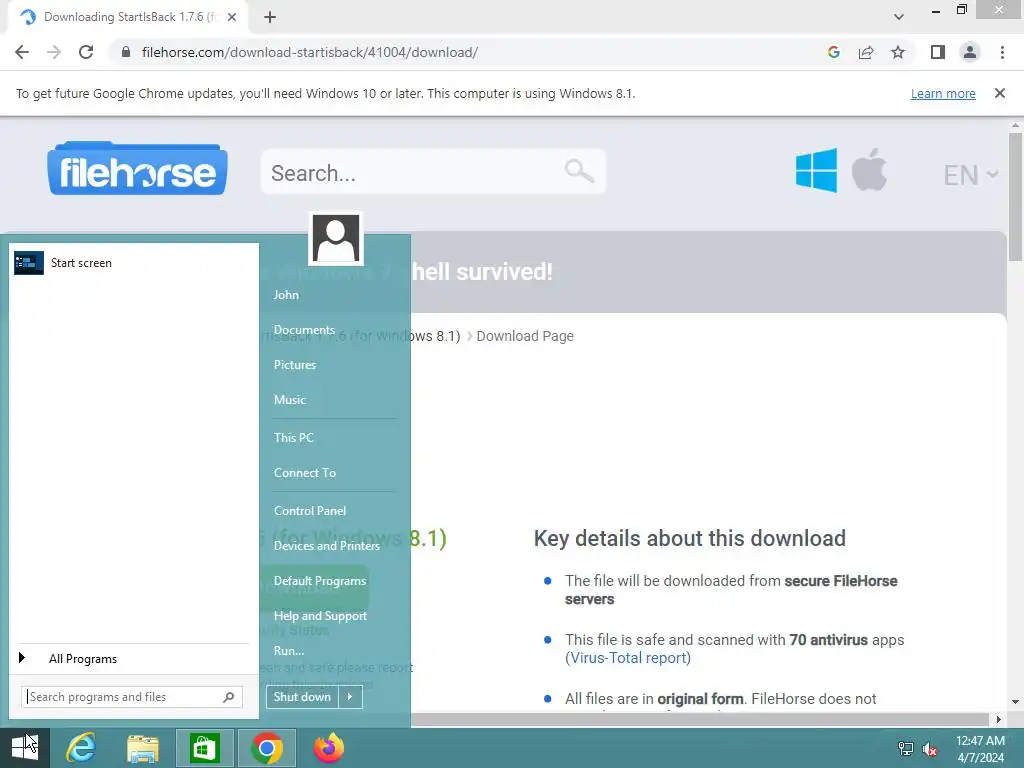Click the padlock site info icon
Screen dimensions: 1024x768
(125, 52)
